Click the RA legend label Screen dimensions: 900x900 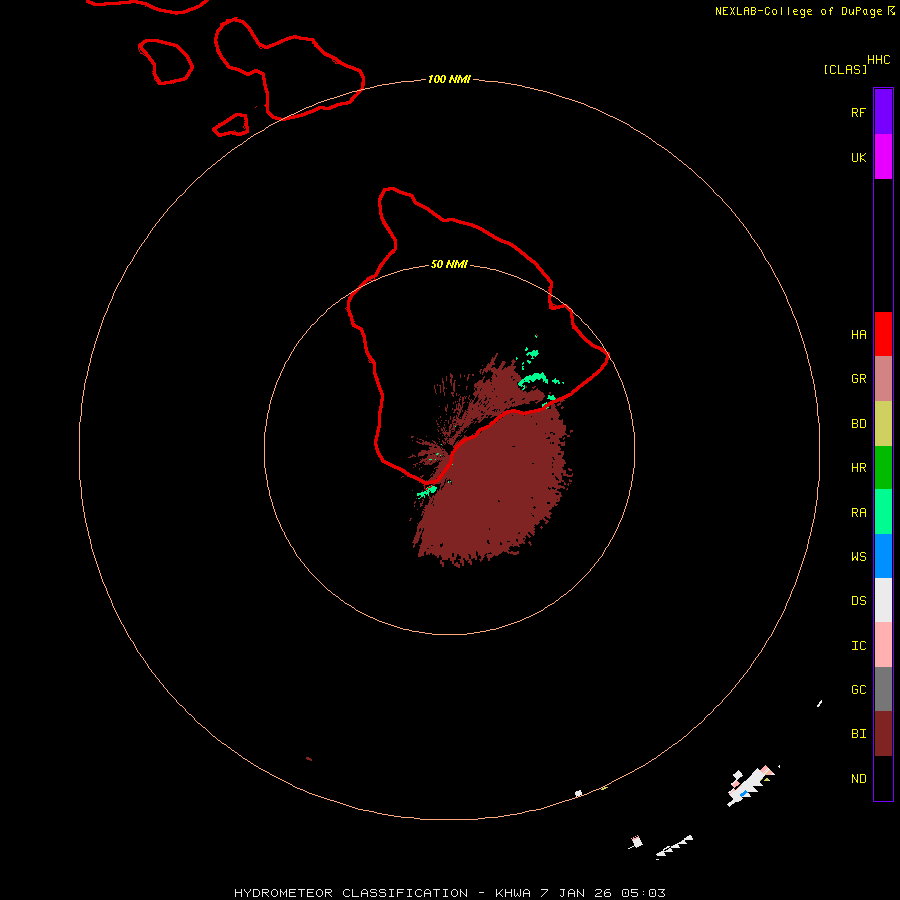coord(858,513)
